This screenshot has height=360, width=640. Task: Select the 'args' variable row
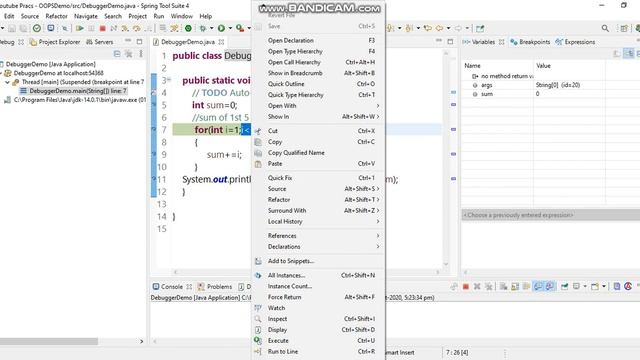pos(550,85)
